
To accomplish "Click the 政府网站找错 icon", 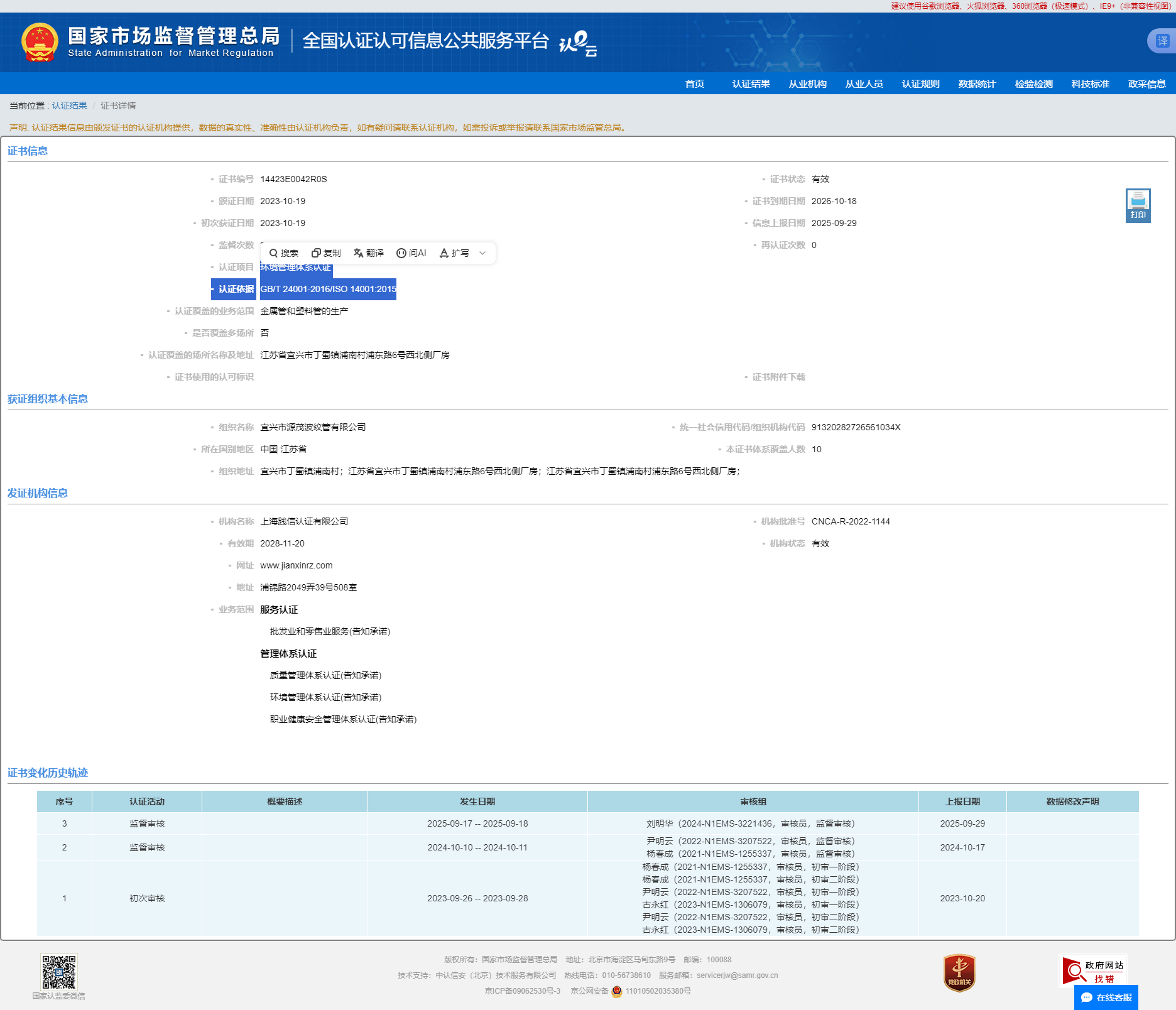I will pyautogui.click(x=1093, y=971).
